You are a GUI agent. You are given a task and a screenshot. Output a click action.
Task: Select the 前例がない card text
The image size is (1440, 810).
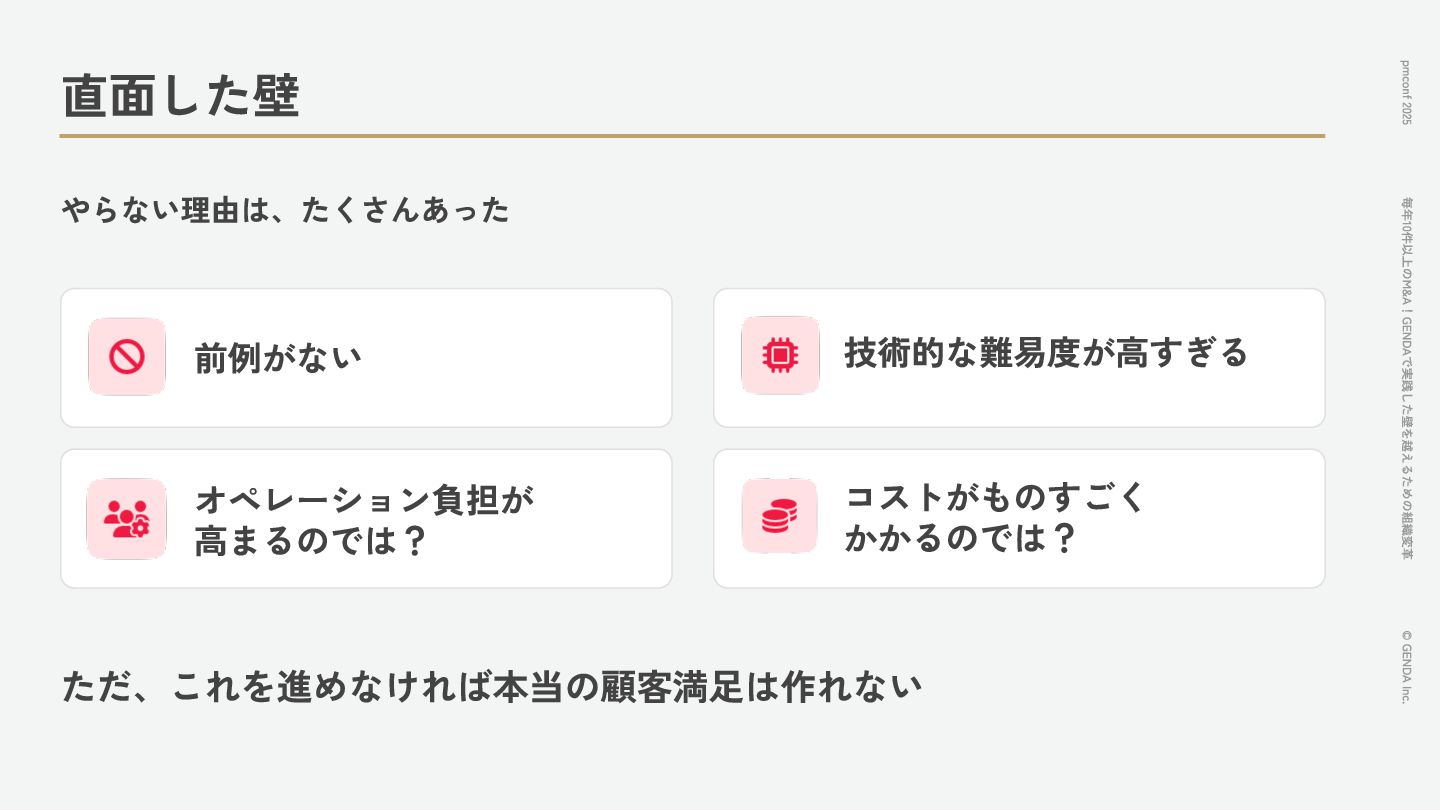pyautogui.click(x=277, y=358)
